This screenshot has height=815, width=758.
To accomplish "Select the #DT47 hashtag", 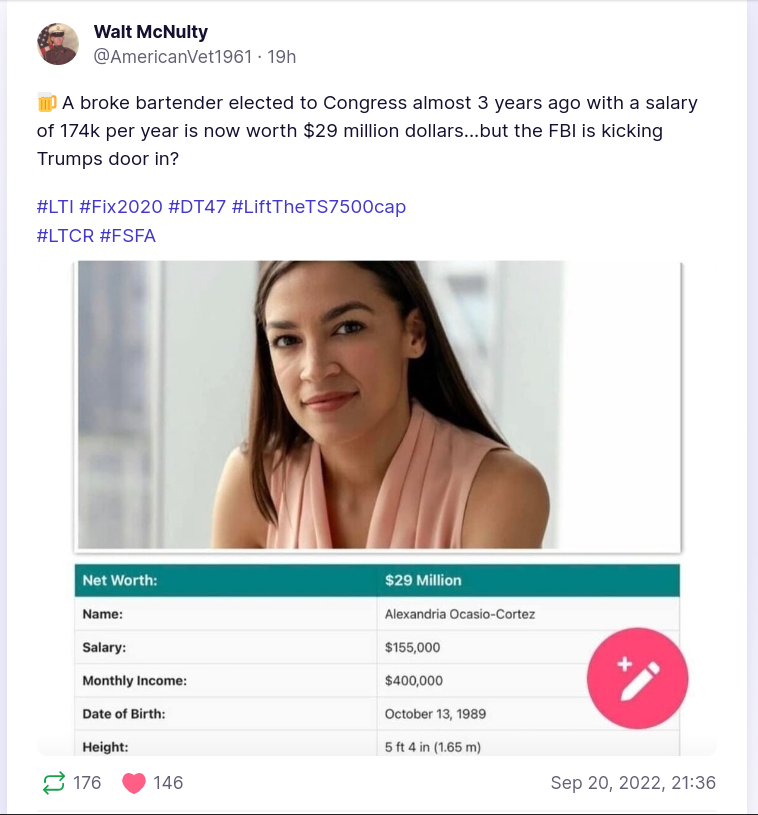I will point(196,207).
